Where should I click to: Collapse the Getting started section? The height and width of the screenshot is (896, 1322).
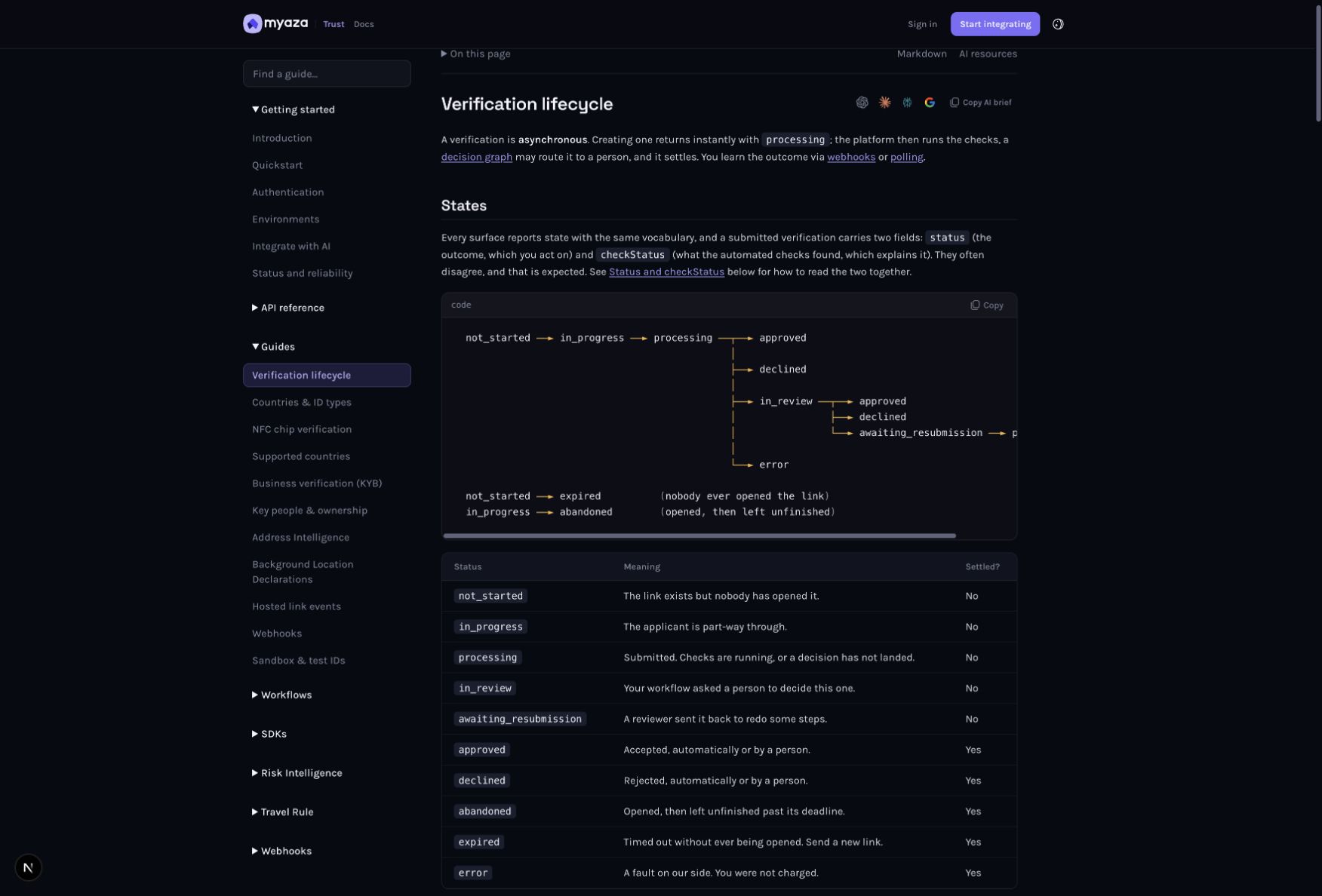294,109
